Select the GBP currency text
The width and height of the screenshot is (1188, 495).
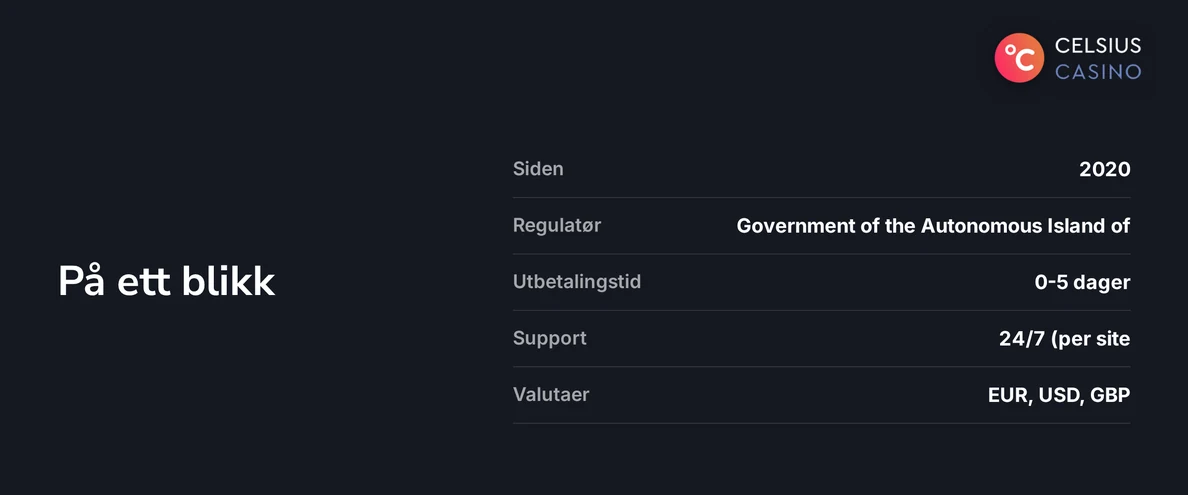pos(1111,396)
